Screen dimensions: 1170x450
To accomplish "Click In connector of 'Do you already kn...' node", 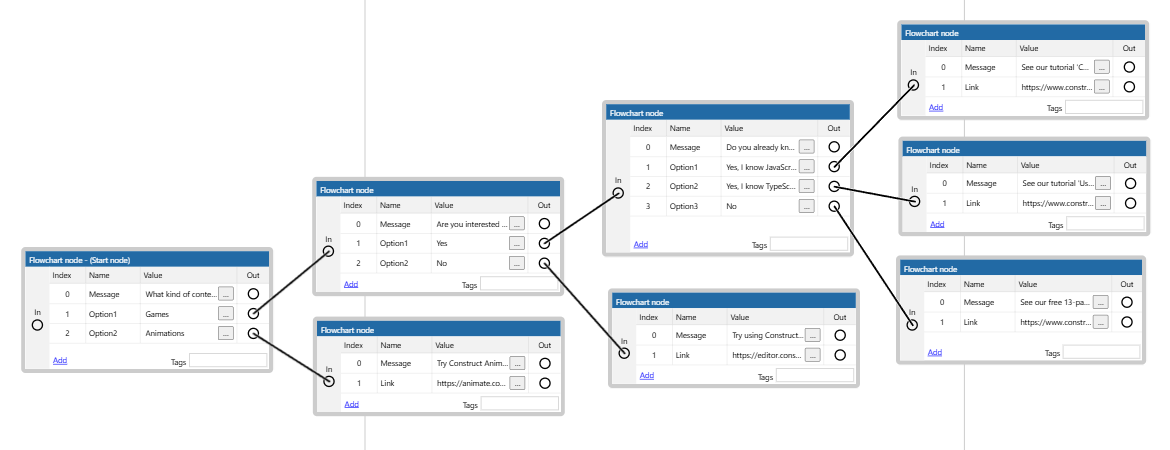I will (x=619, y=195).
